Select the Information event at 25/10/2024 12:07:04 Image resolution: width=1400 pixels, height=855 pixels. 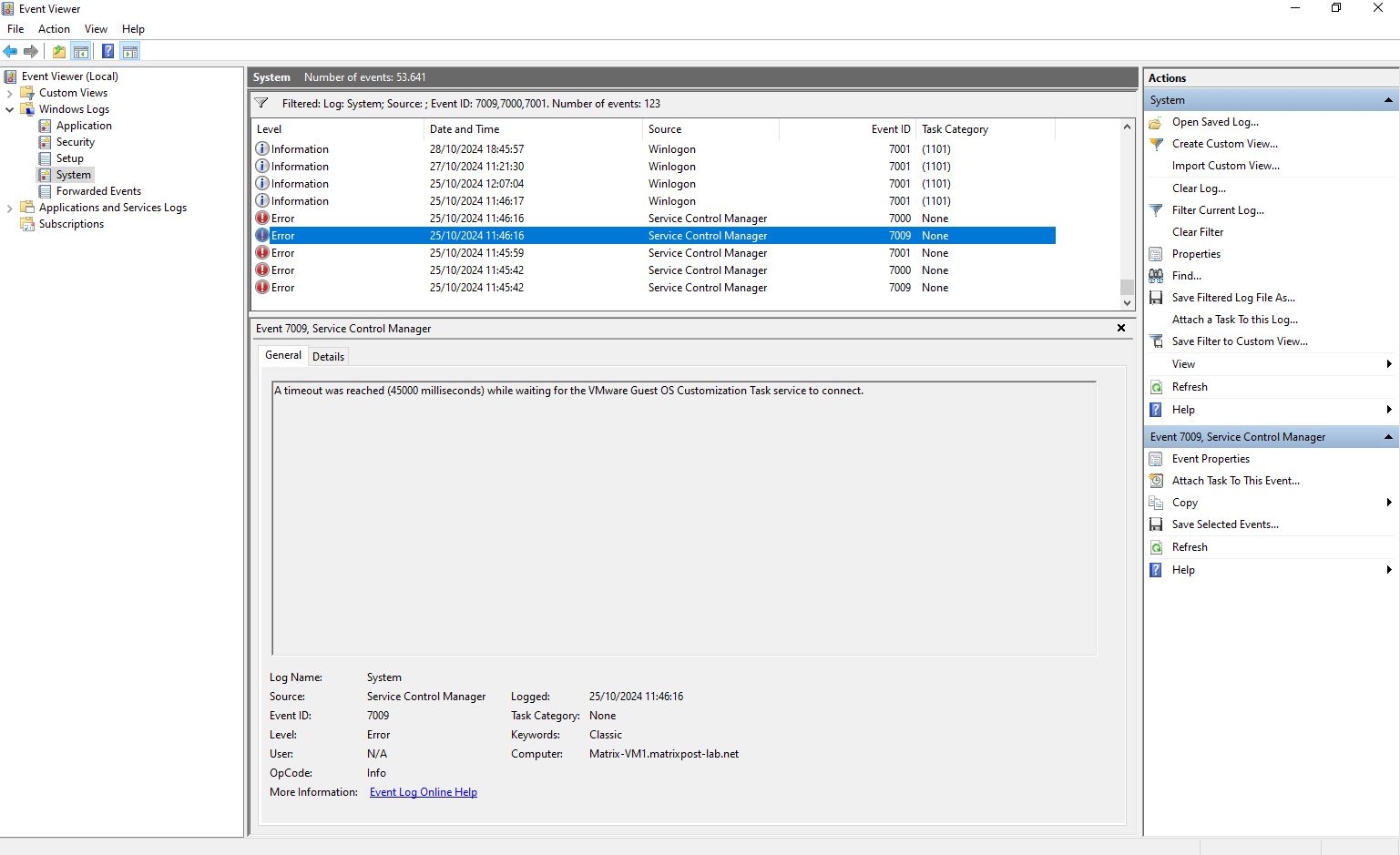[654, 184]
